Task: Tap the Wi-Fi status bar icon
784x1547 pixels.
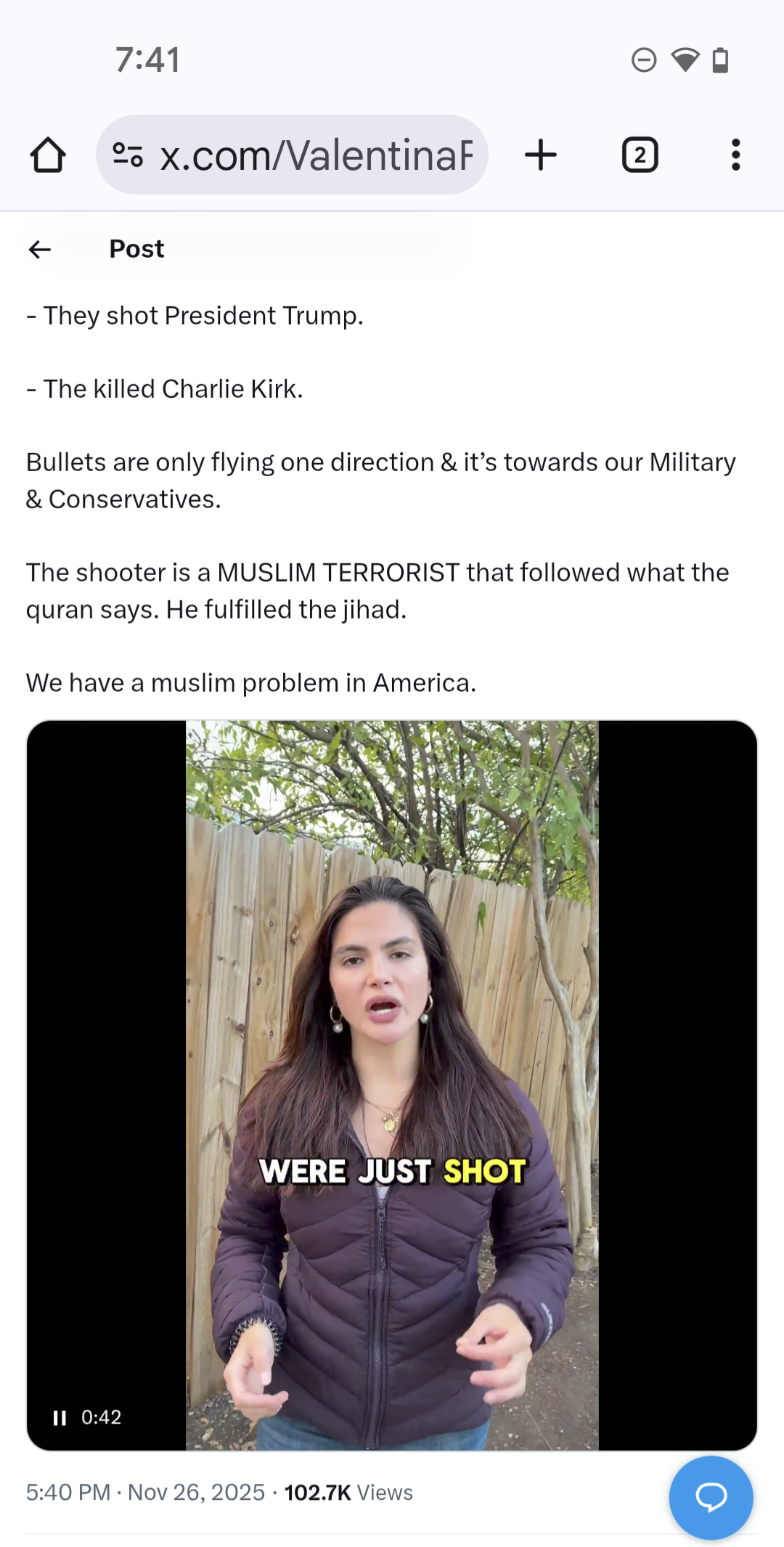Action: 685,60
